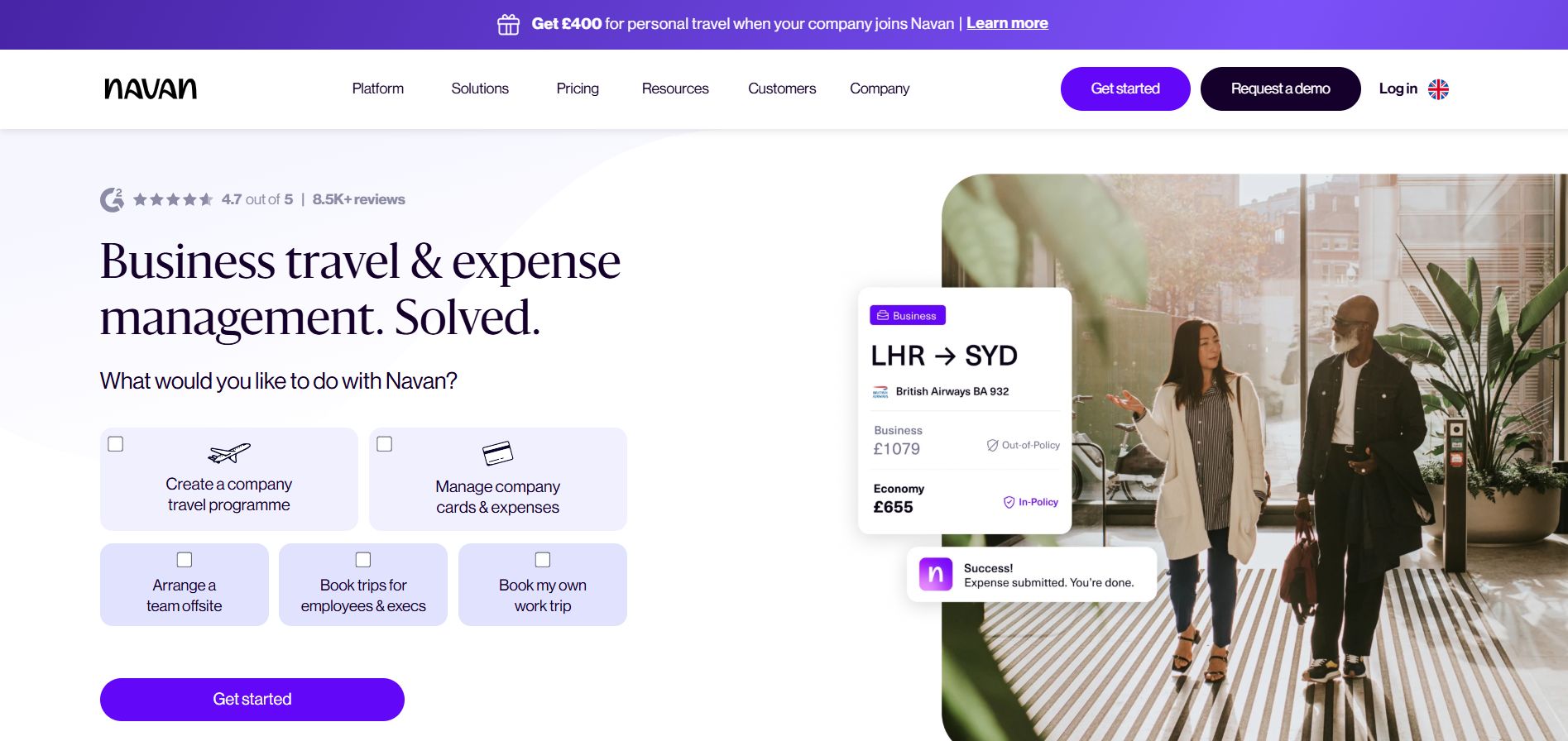The image size is (1568, 741).
Task: Click the credit card icon on expenses card
Action: point(497,453)
